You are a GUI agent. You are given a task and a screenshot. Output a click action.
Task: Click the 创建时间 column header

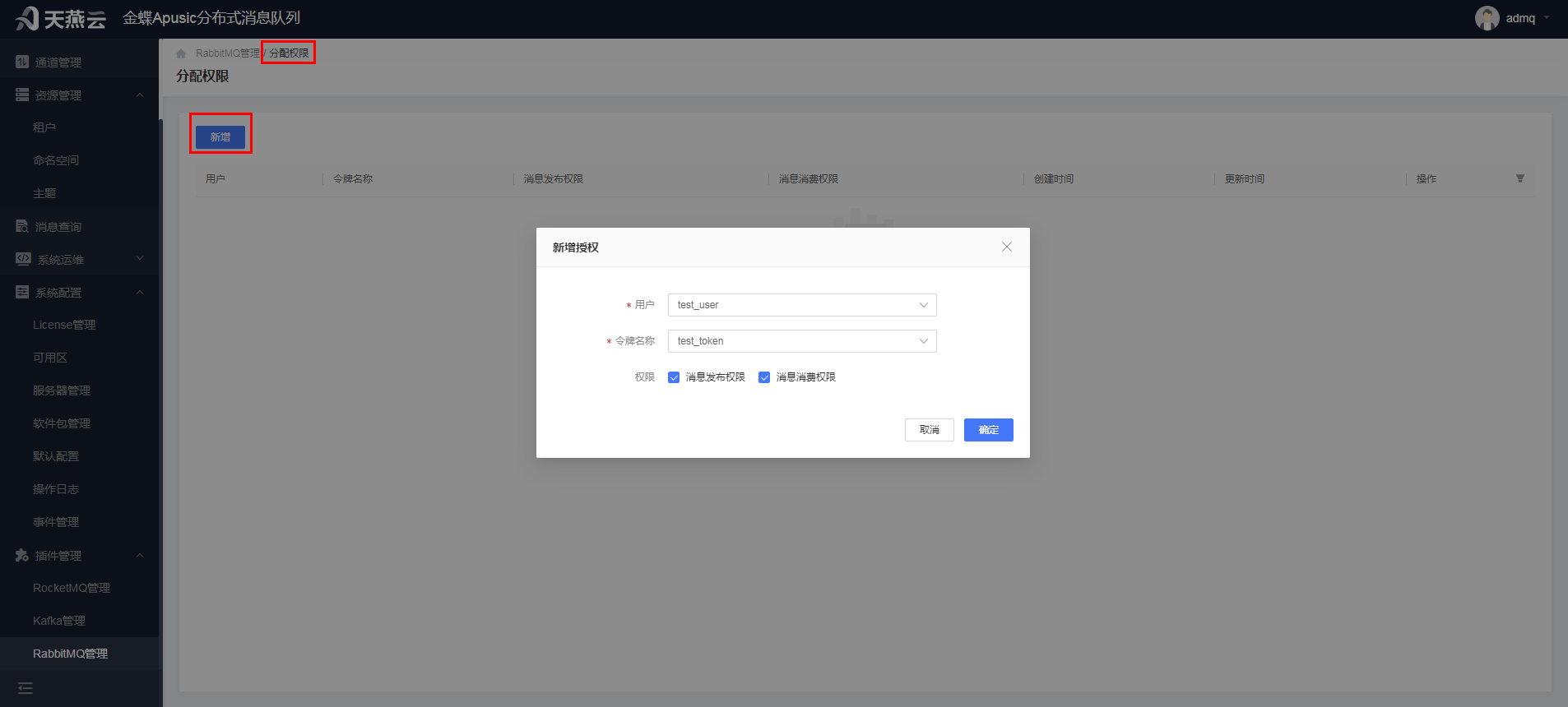pyautogui.click(x=1054, y=178)
